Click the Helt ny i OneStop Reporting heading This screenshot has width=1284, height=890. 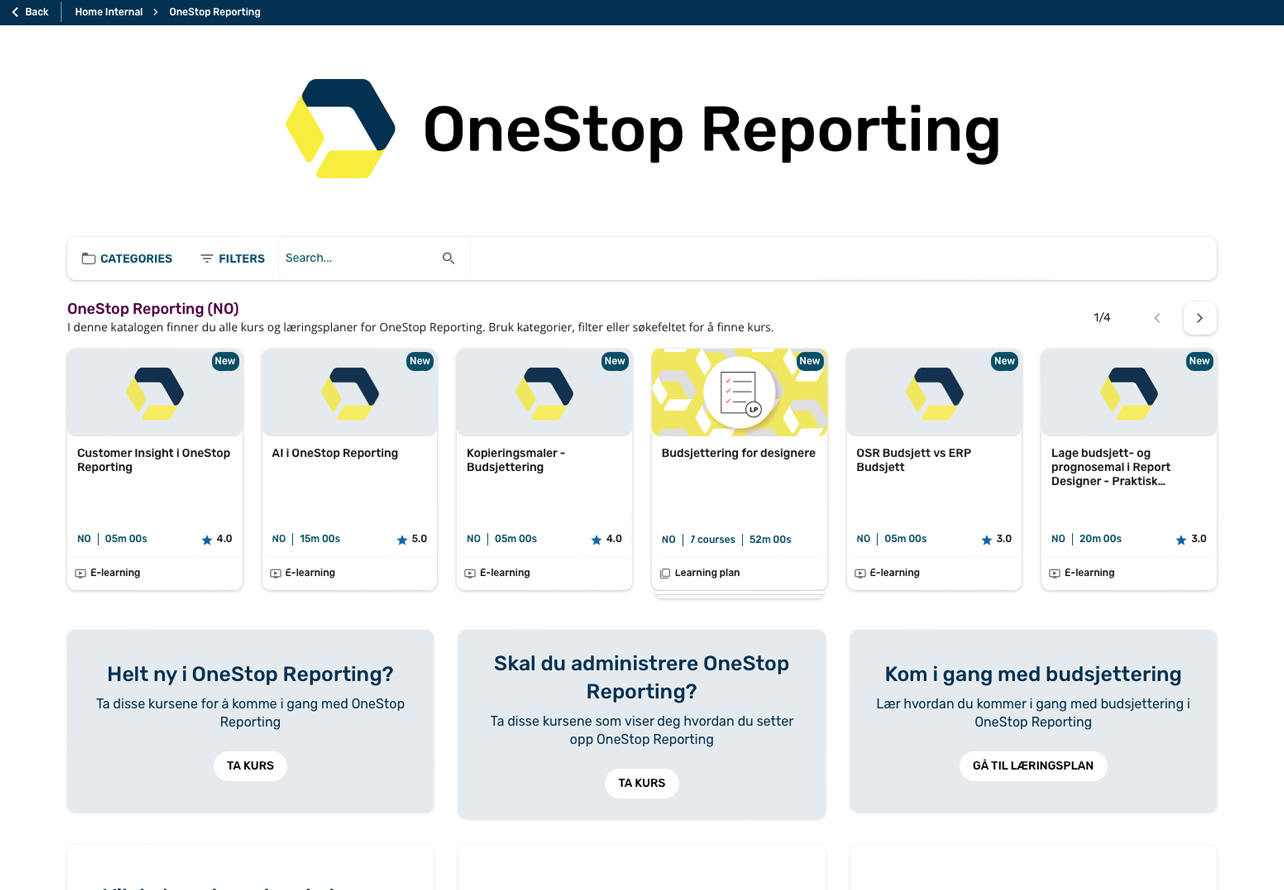[250, 674]
